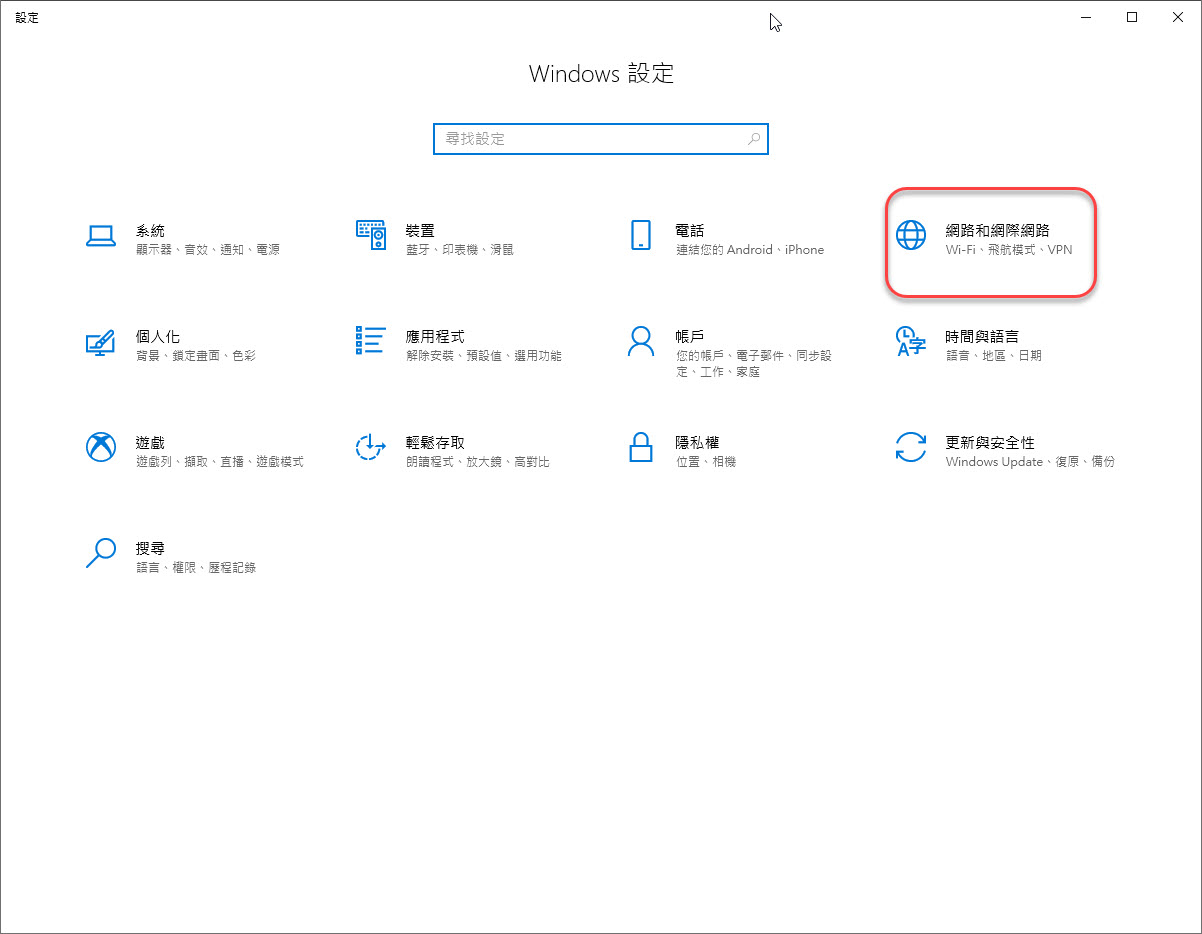Screen dimensions: 1202x934
Task: Select the 遊戲 title text
Action: click(150, 443)
